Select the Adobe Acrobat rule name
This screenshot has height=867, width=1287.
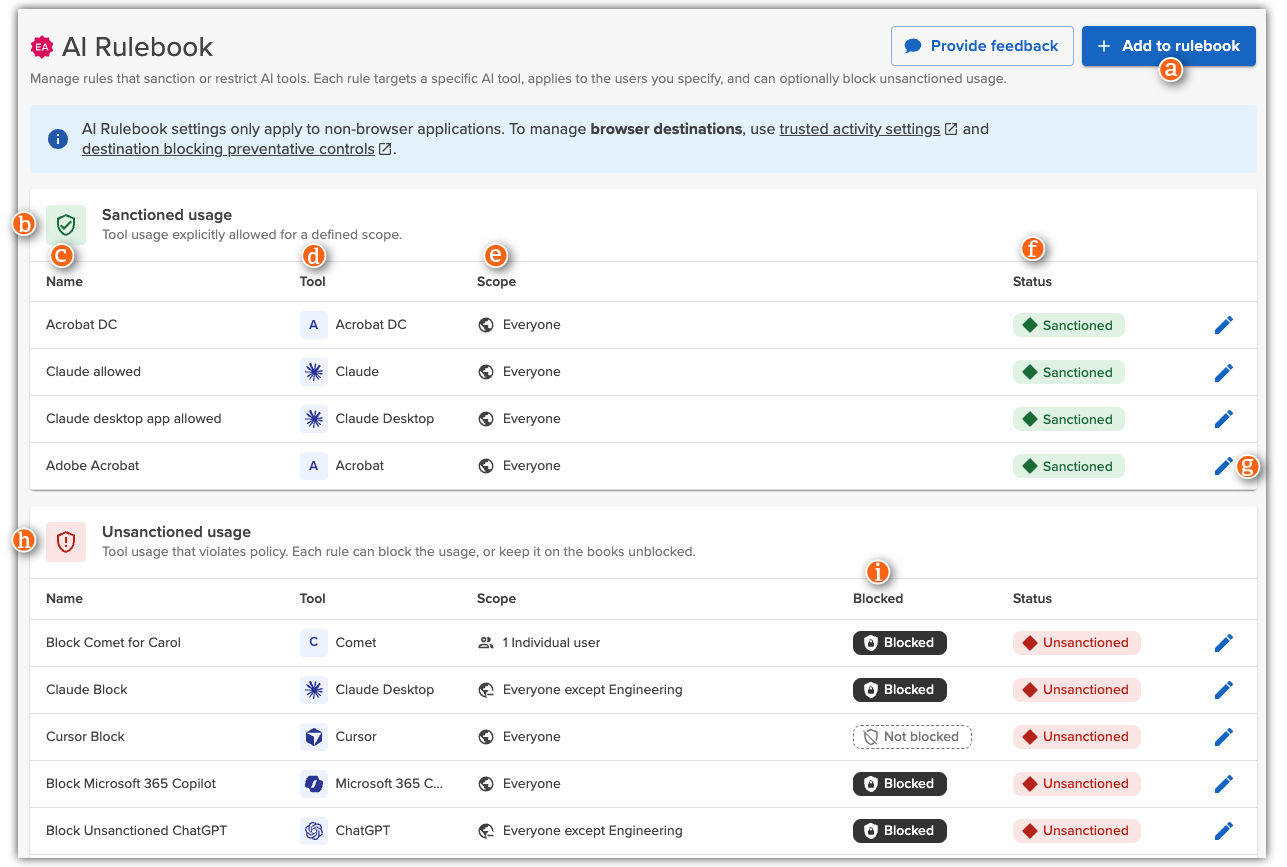click(93, 466)
